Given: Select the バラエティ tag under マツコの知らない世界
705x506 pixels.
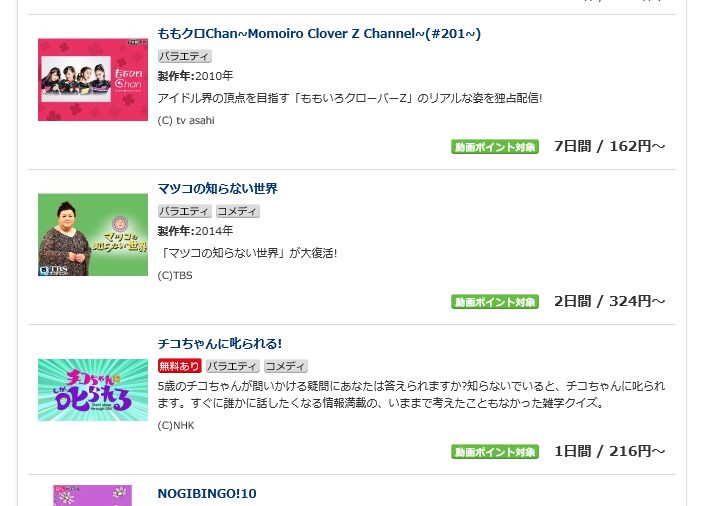Looking at the screenshot, I should tap(184, 211).
